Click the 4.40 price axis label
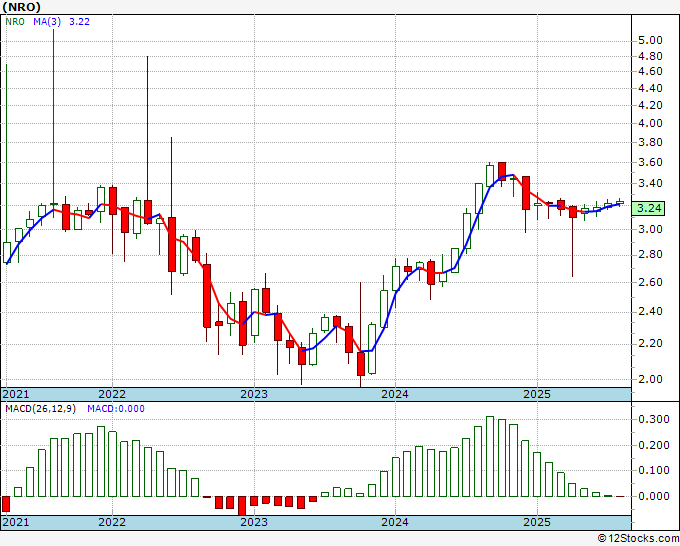 [650, 88]
